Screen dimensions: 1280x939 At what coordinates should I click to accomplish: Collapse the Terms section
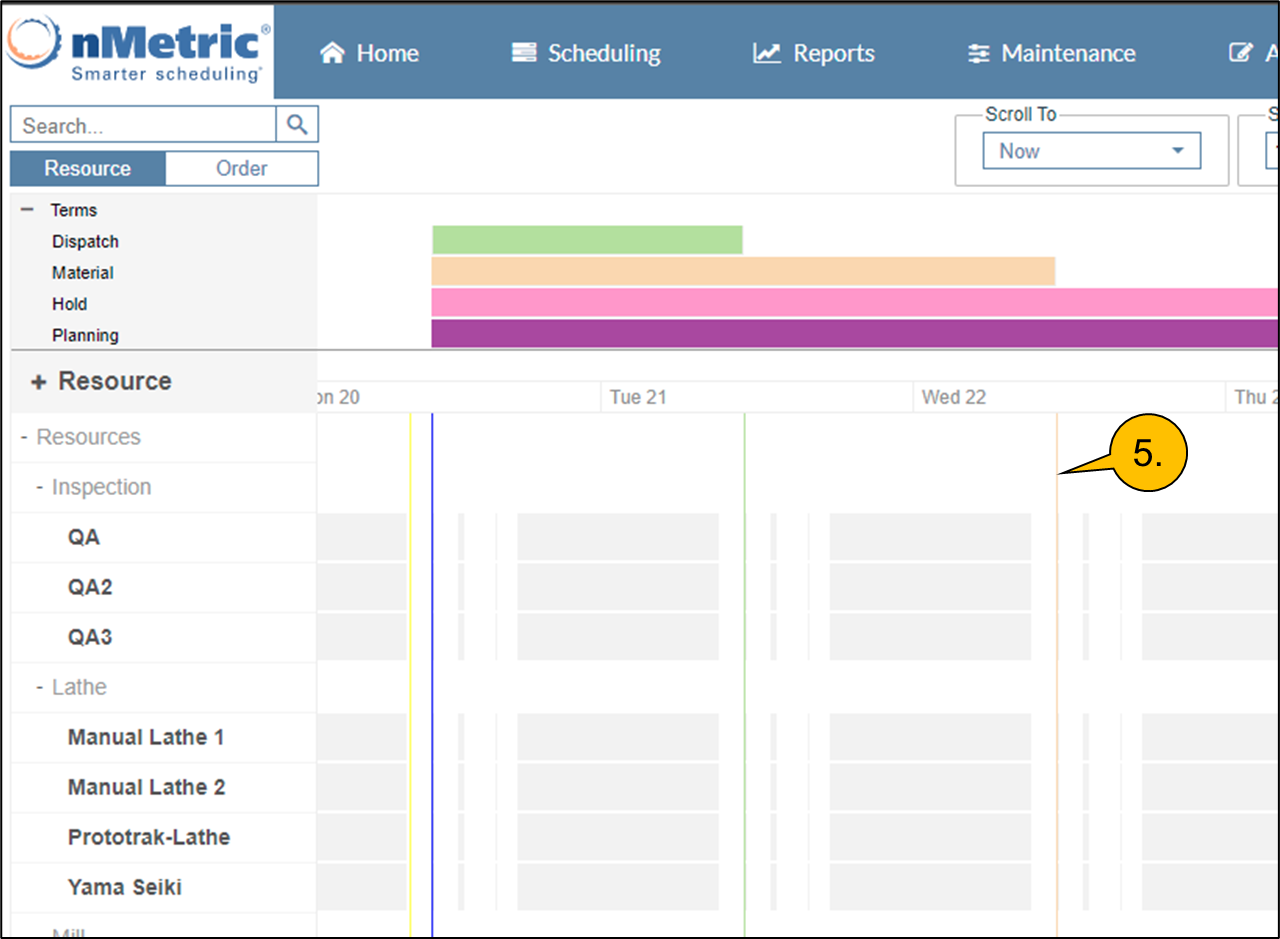pos(27,210)
